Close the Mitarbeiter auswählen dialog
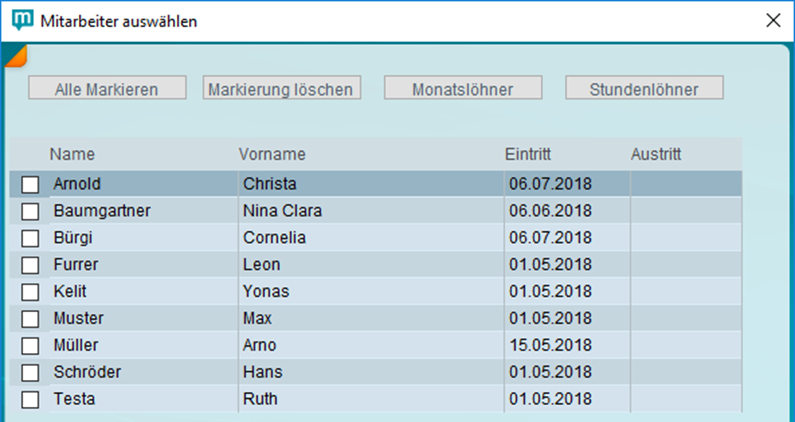The width and height of the screenshot is (795, 422). pos(773,21)
